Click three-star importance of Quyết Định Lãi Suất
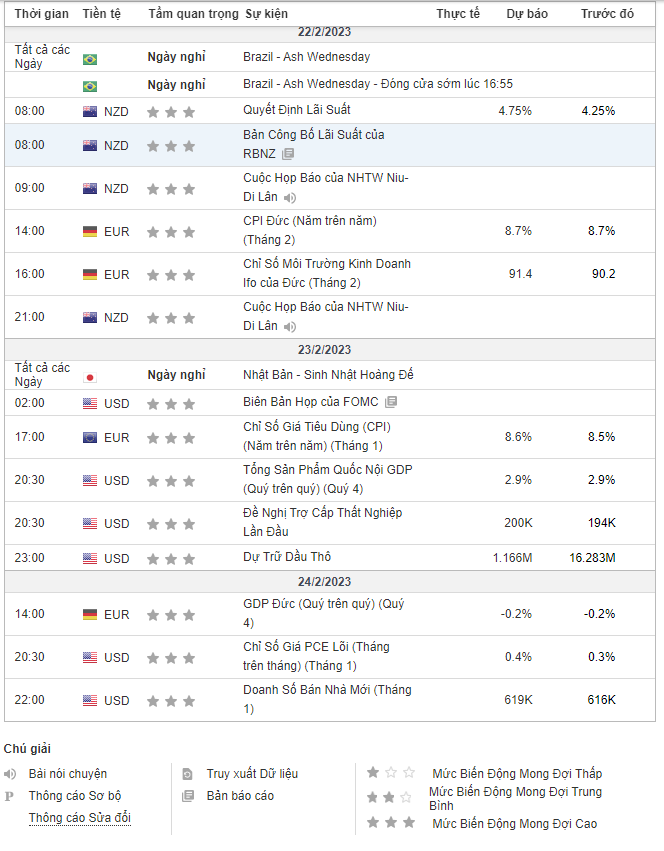Screen dimensions: 664x851 (x=169, y=112)
